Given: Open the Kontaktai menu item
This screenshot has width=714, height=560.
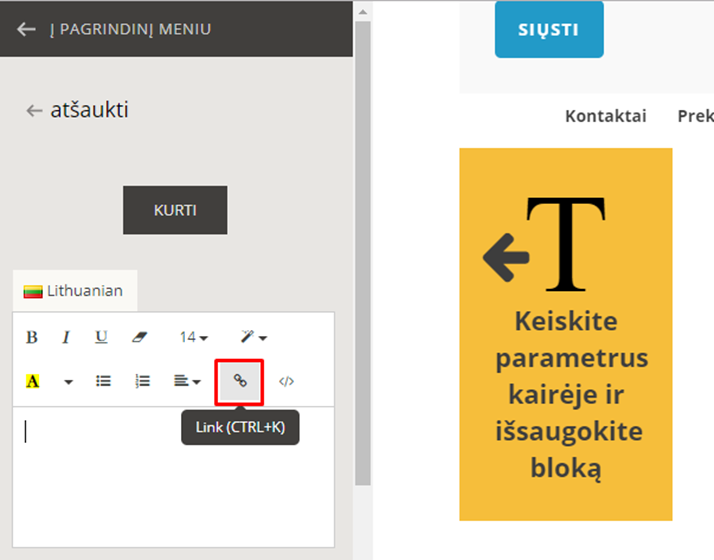Looking at the screenshot, I should [606, 116].
